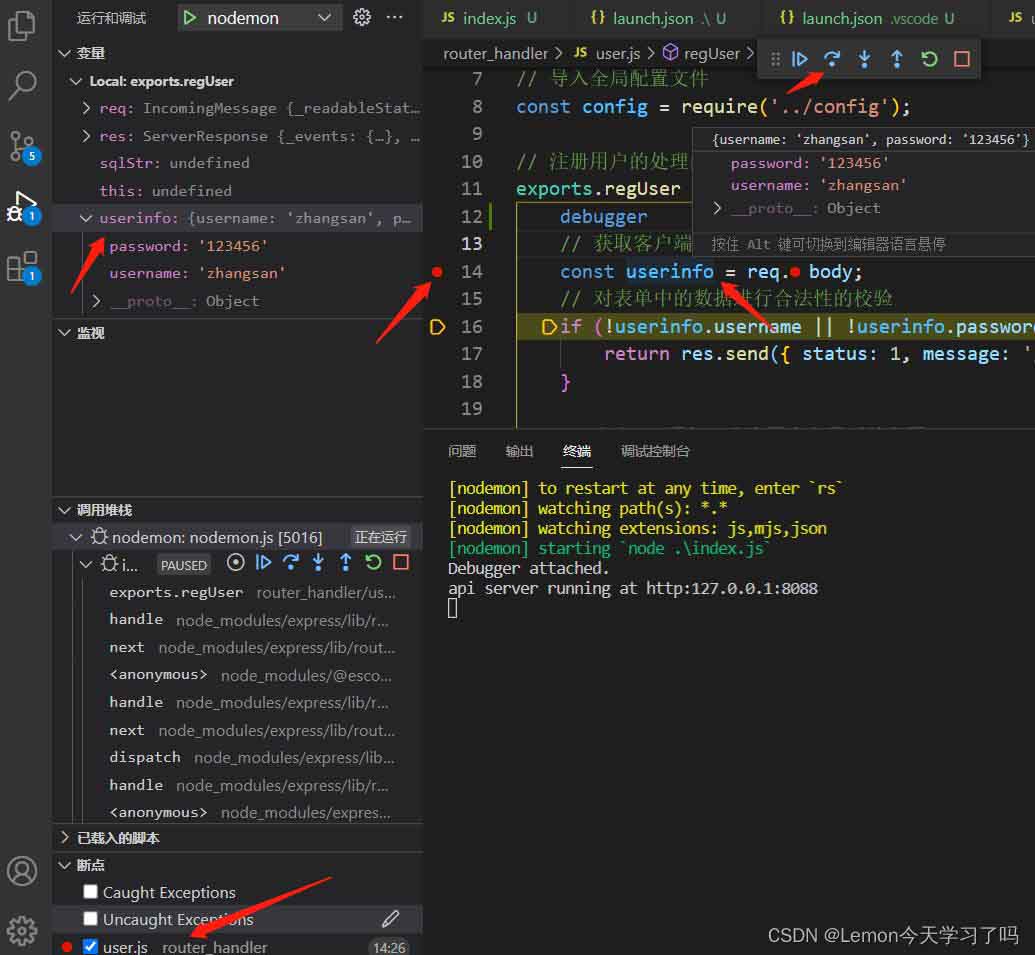Image resolution: width=1035 pixels, height=955 pixels.
Task: Toggle inline breakpoint dot before body on line 14
Action: click(x=795, y=272)
